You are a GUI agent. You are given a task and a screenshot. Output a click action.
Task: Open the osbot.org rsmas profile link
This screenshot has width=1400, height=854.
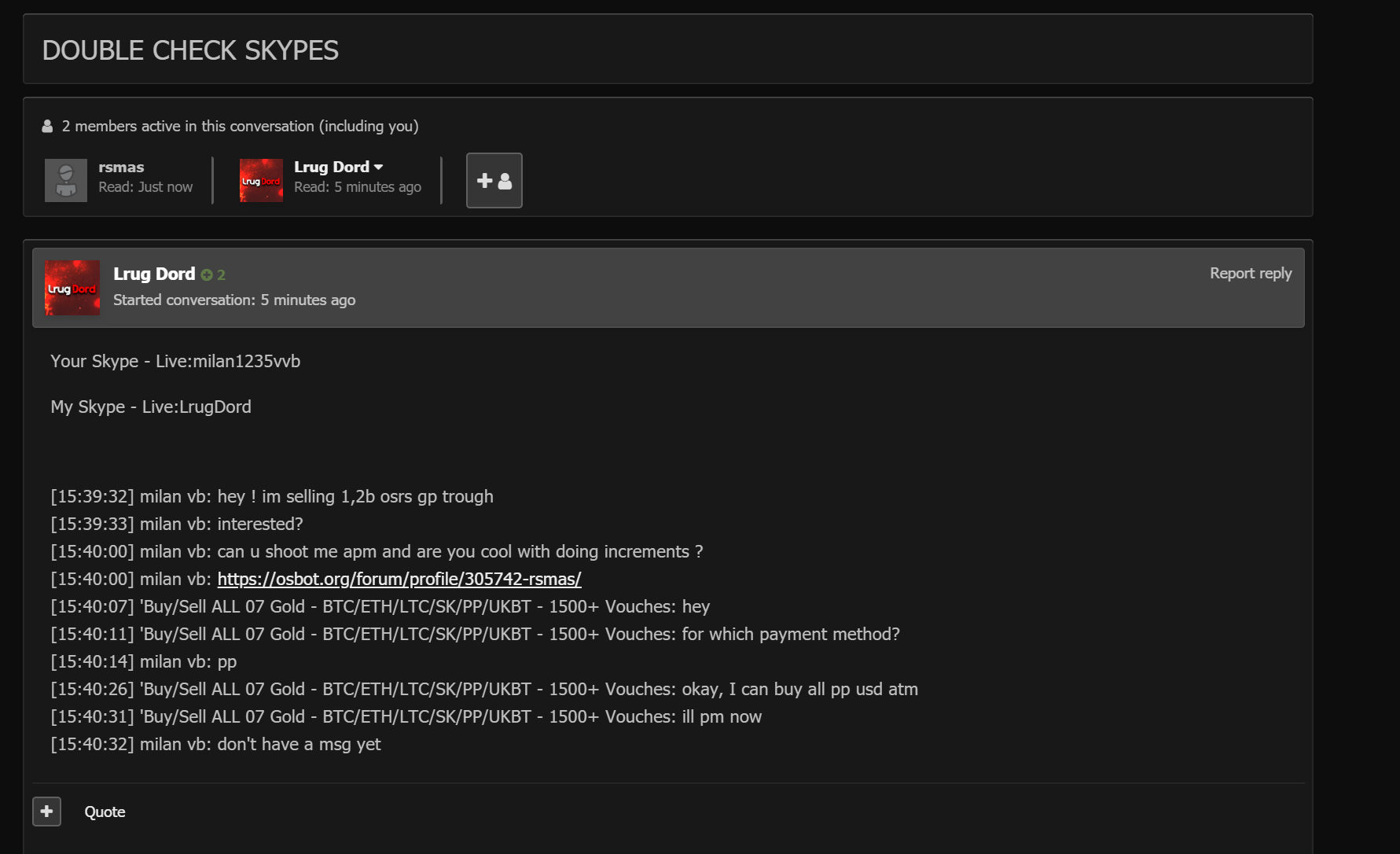pyautogui.click(x=399, y=579)
